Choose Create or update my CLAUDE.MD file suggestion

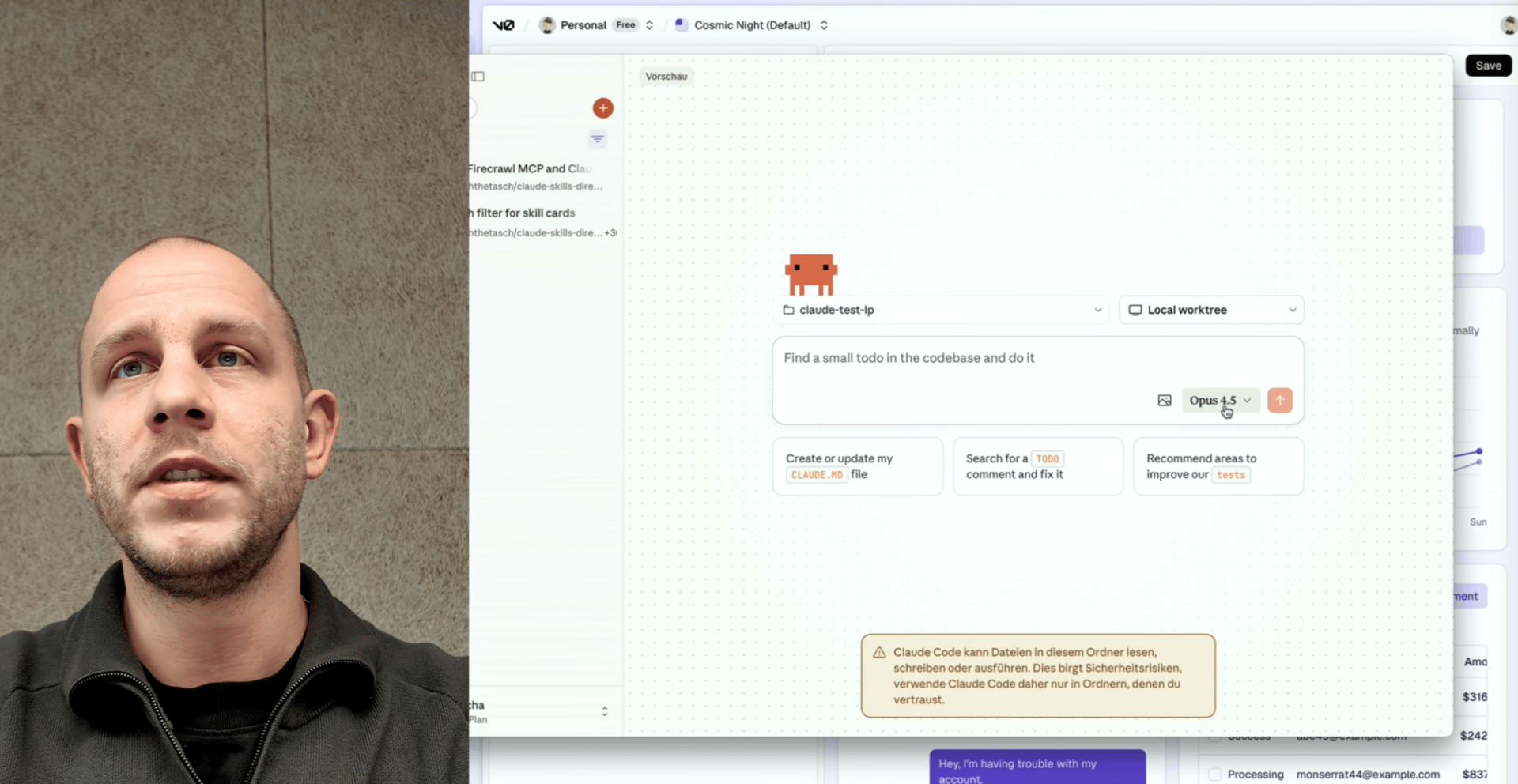pos(858,466)
